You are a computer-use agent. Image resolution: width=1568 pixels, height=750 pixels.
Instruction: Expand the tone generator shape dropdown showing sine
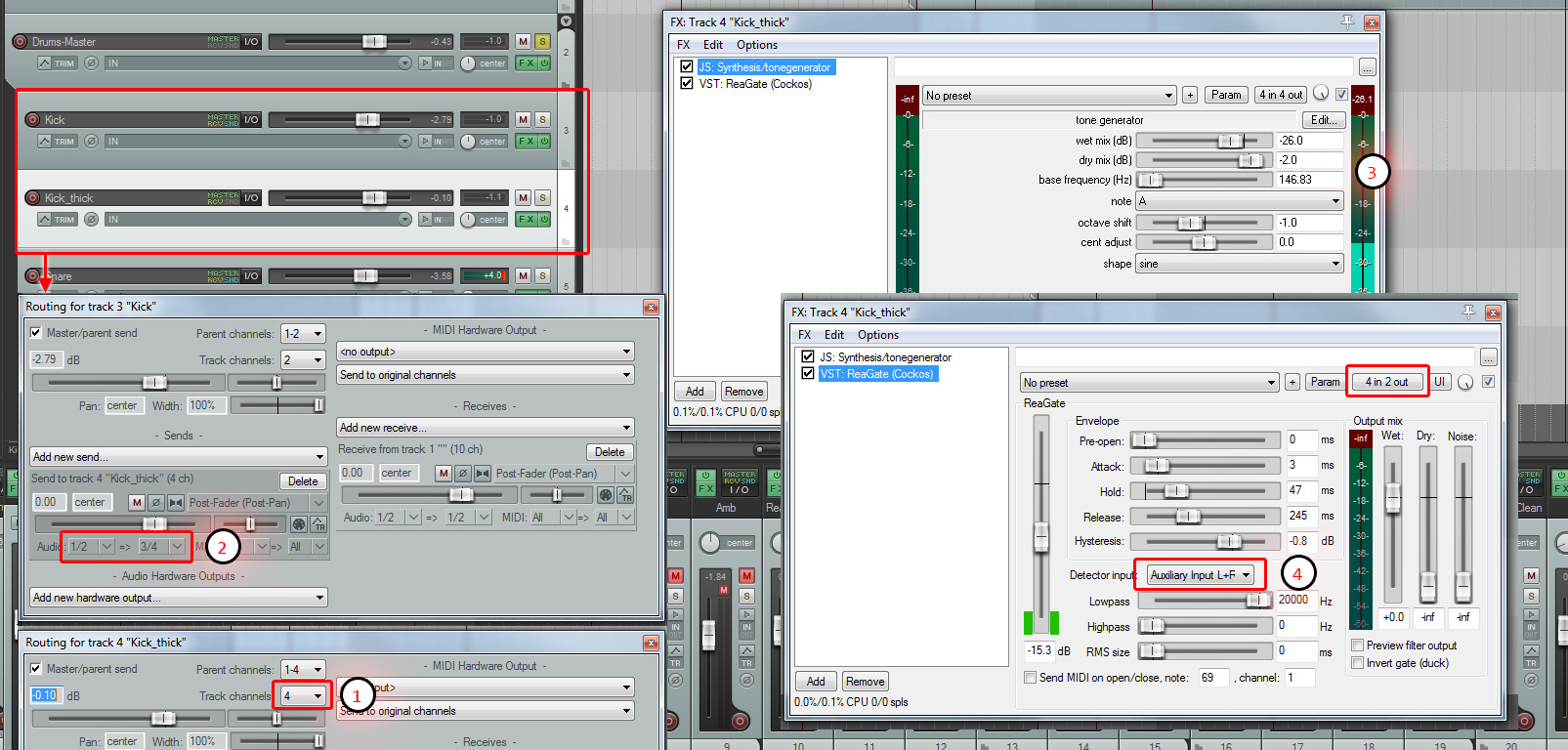click(1239, 264)
